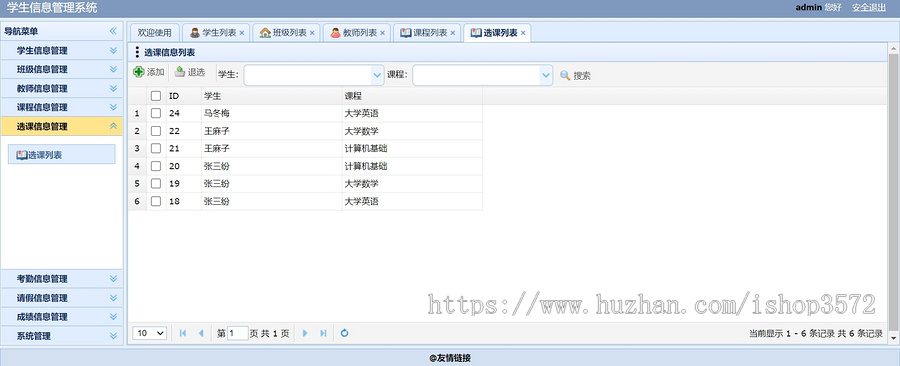Open the 学生 filter dropdown arrow
The width and height of the screenshot is (900, 366).
click(377, 75)
